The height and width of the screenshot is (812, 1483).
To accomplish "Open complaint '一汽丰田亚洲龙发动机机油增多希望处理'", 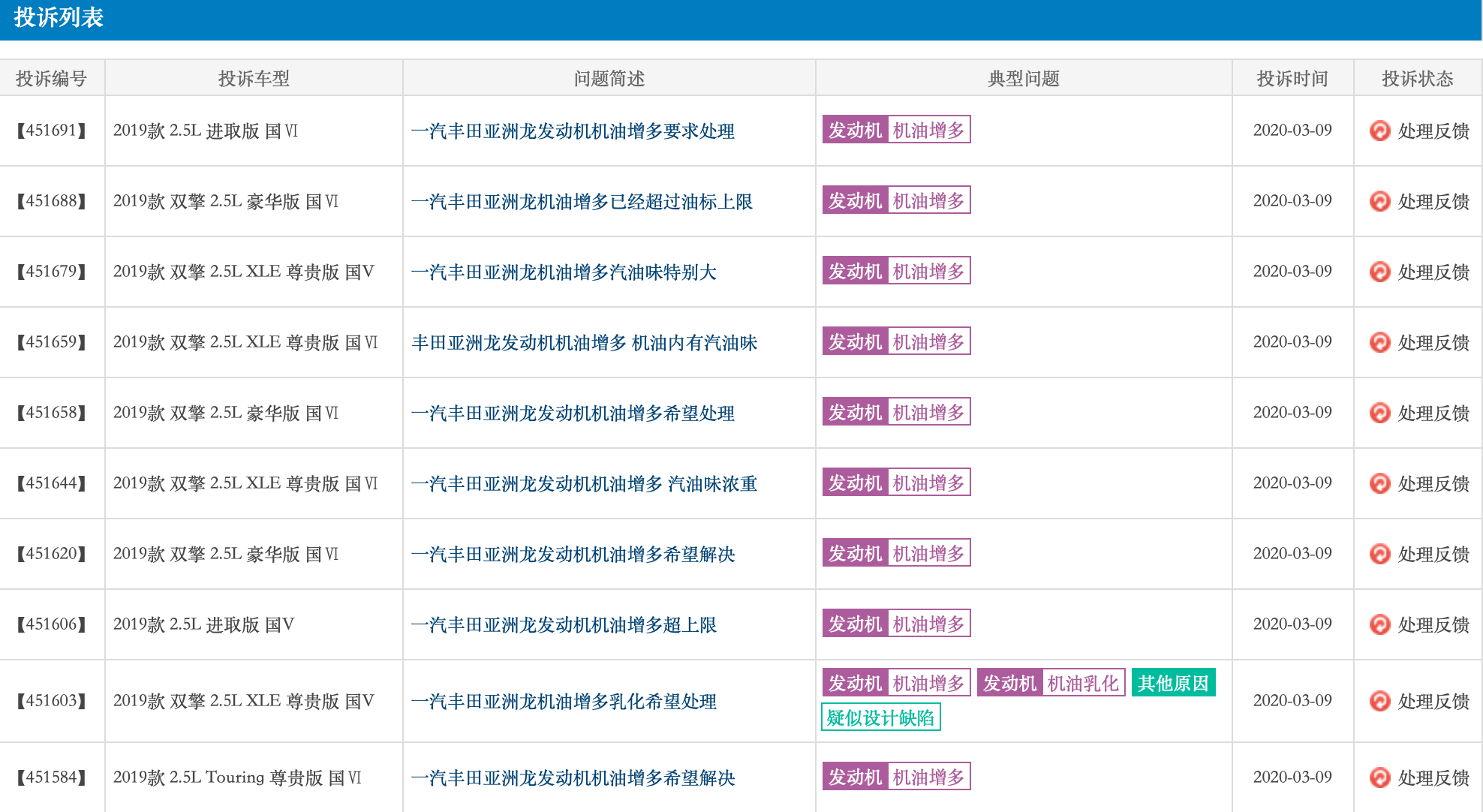I will point(573,414).
